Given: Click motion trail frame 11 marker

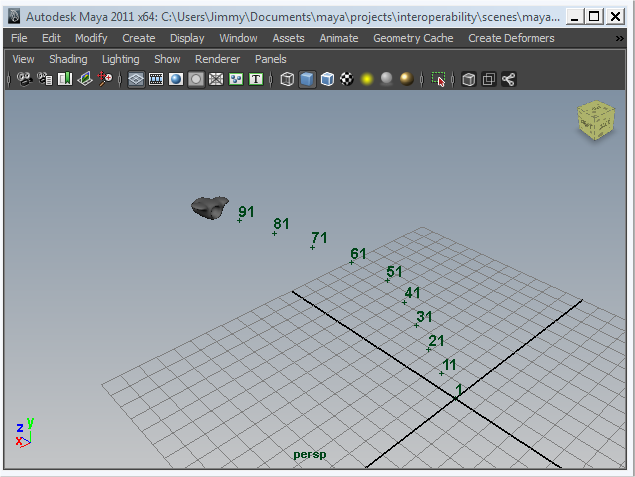Looking at the screenshot, I should [x=441, y=374].
